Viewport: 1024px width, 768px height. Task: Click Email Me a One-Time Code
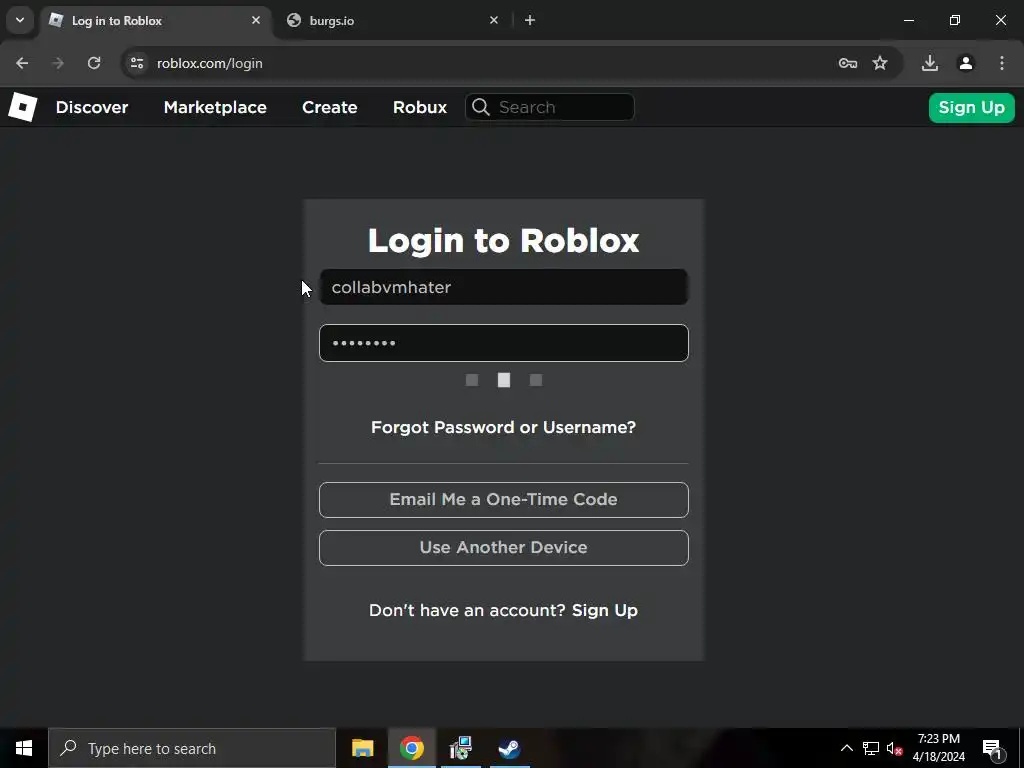504,500
